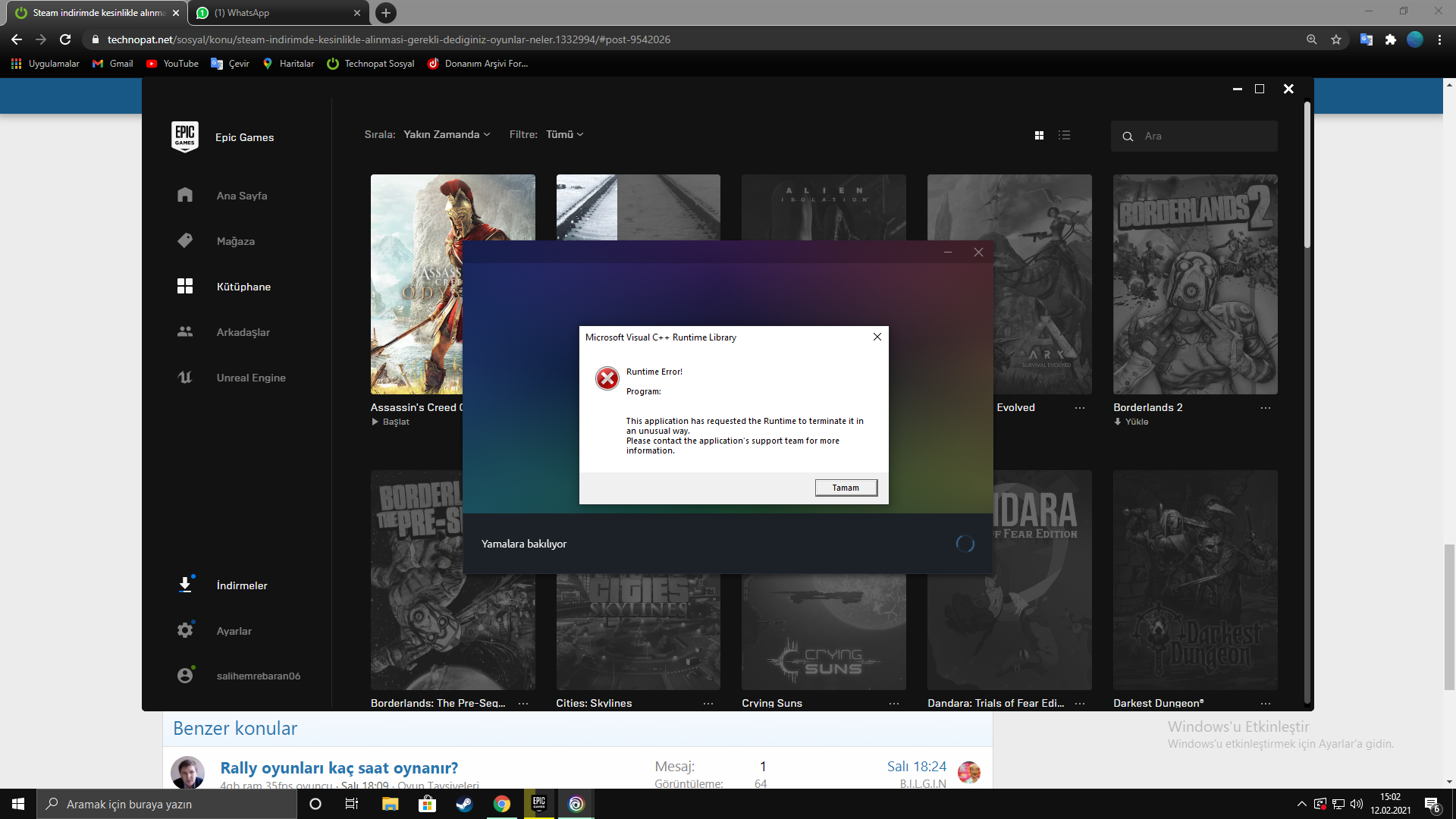Select Kütüphane in the sidebar
Screen dimensions: 1456x819
(243, 287)
